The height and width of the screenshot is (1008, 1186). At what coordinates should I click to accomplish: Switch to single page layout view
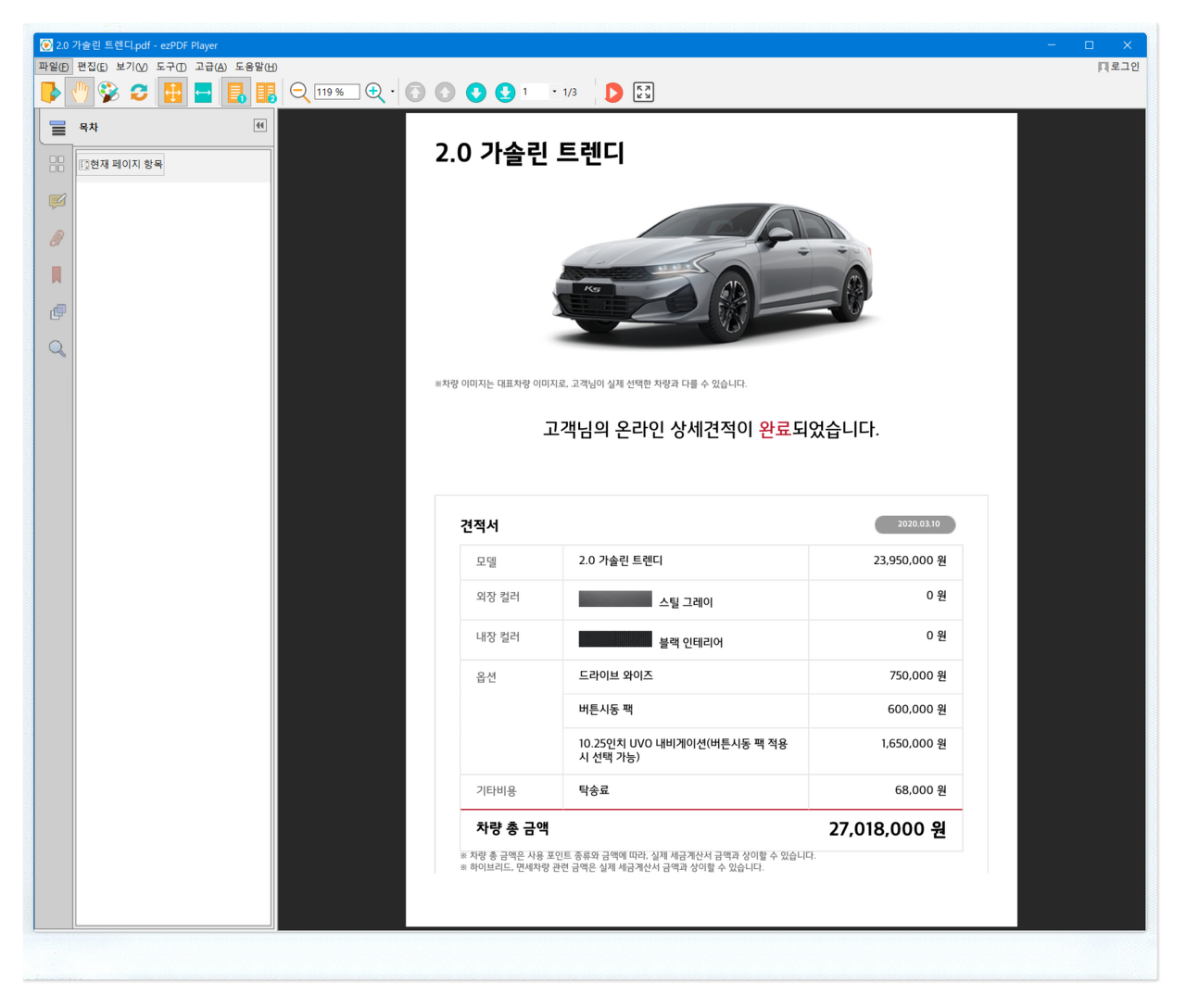(235, 92)
